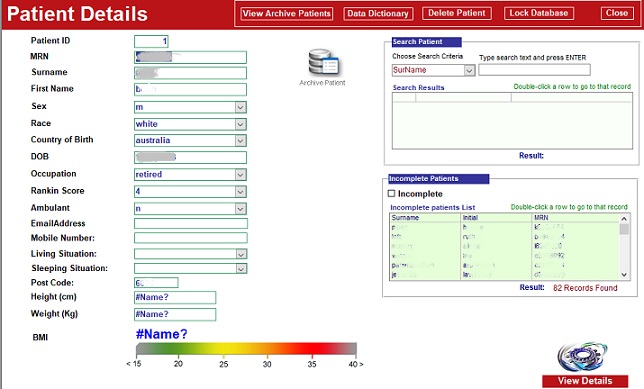Click the MRN input field
644x389 pixels.
pyautogui.click(x=191, y=57)
